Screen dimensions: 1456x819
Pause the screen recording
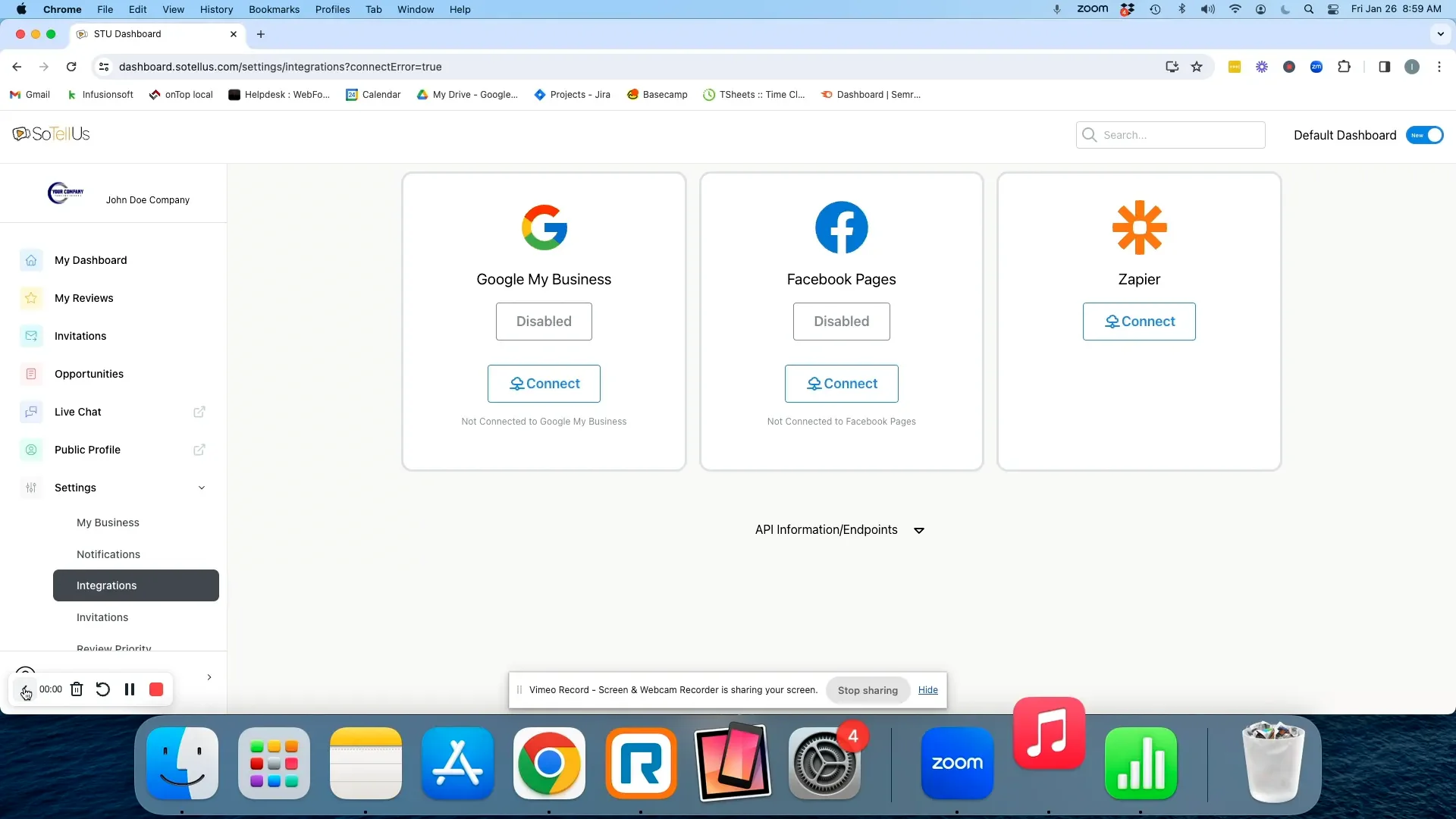(130, 689)
